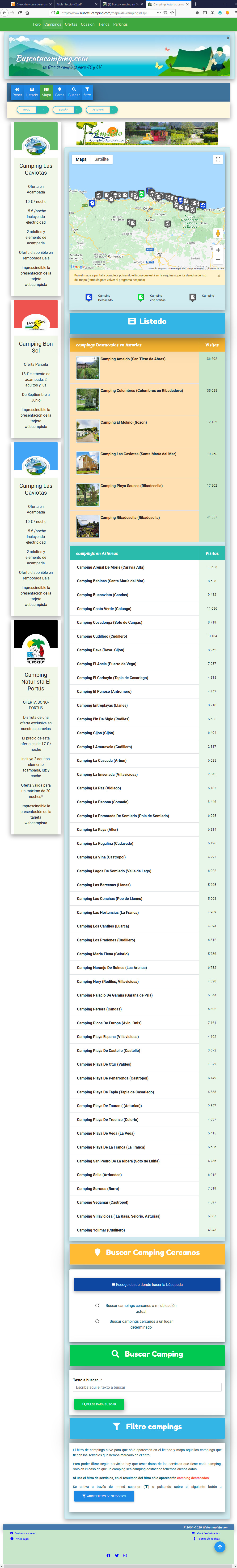Click the Street View pegman icon
This screenshot has height=1568, width=237.
click(x=218, y=233)
